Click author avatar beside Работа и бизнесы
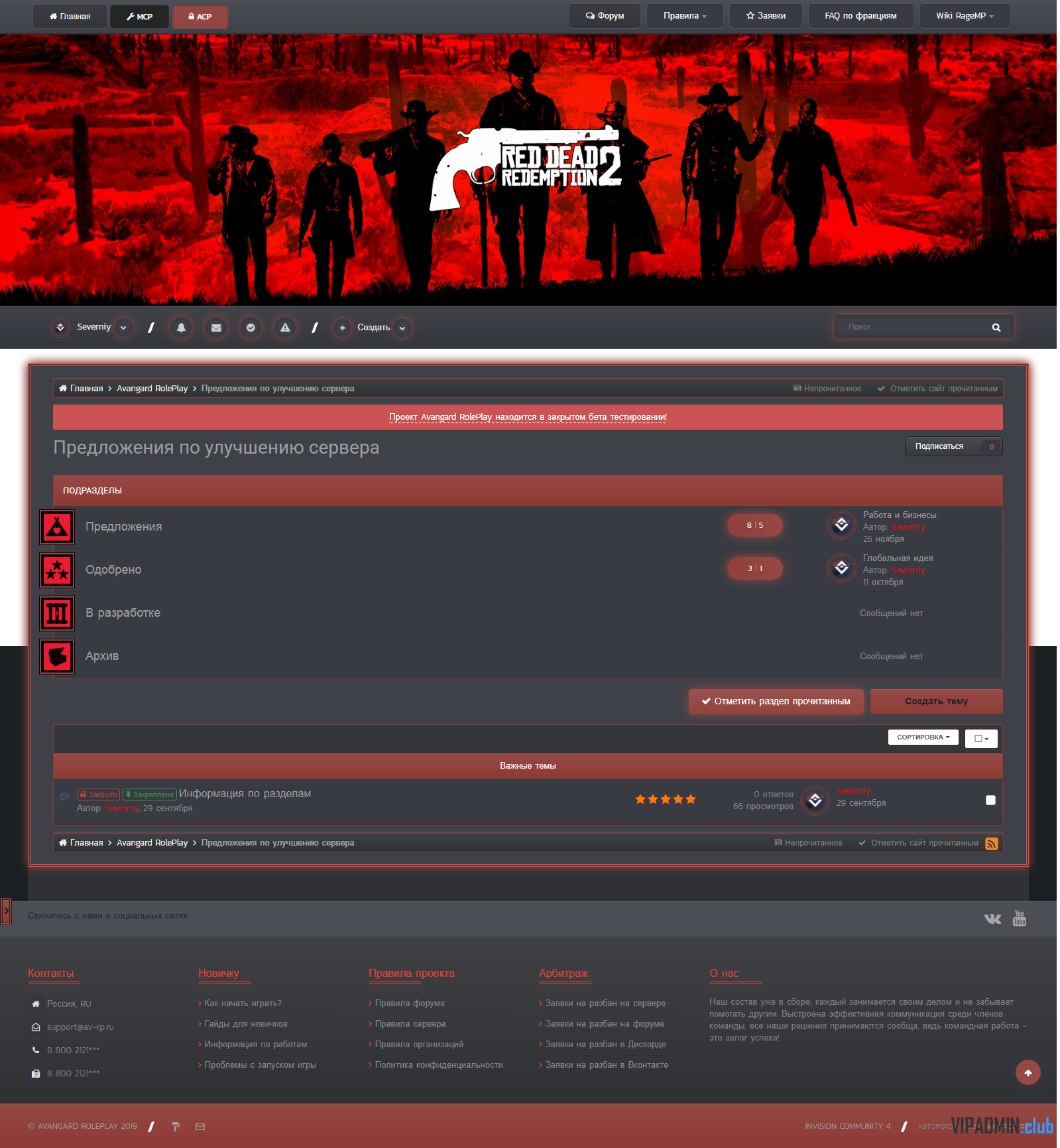 click(841, 525)
